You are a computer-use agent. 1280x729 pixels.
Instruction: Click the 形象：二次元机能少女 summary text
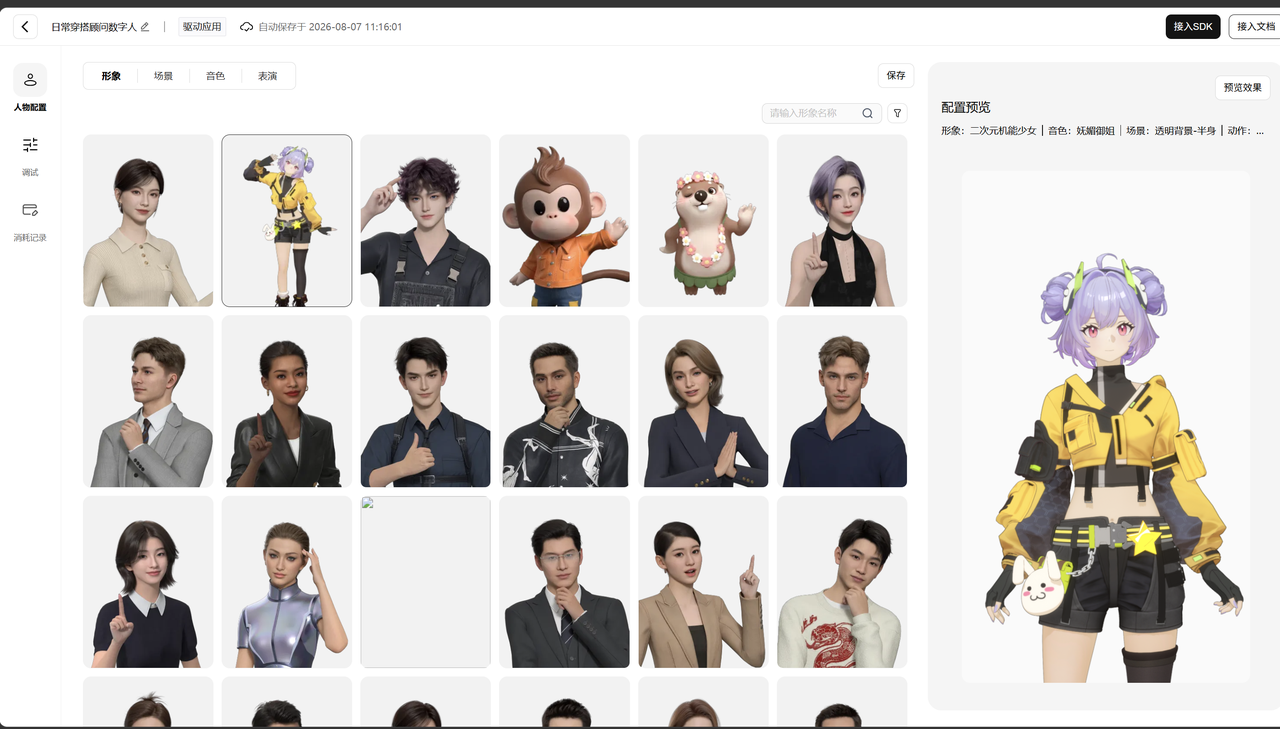[989, 131]
